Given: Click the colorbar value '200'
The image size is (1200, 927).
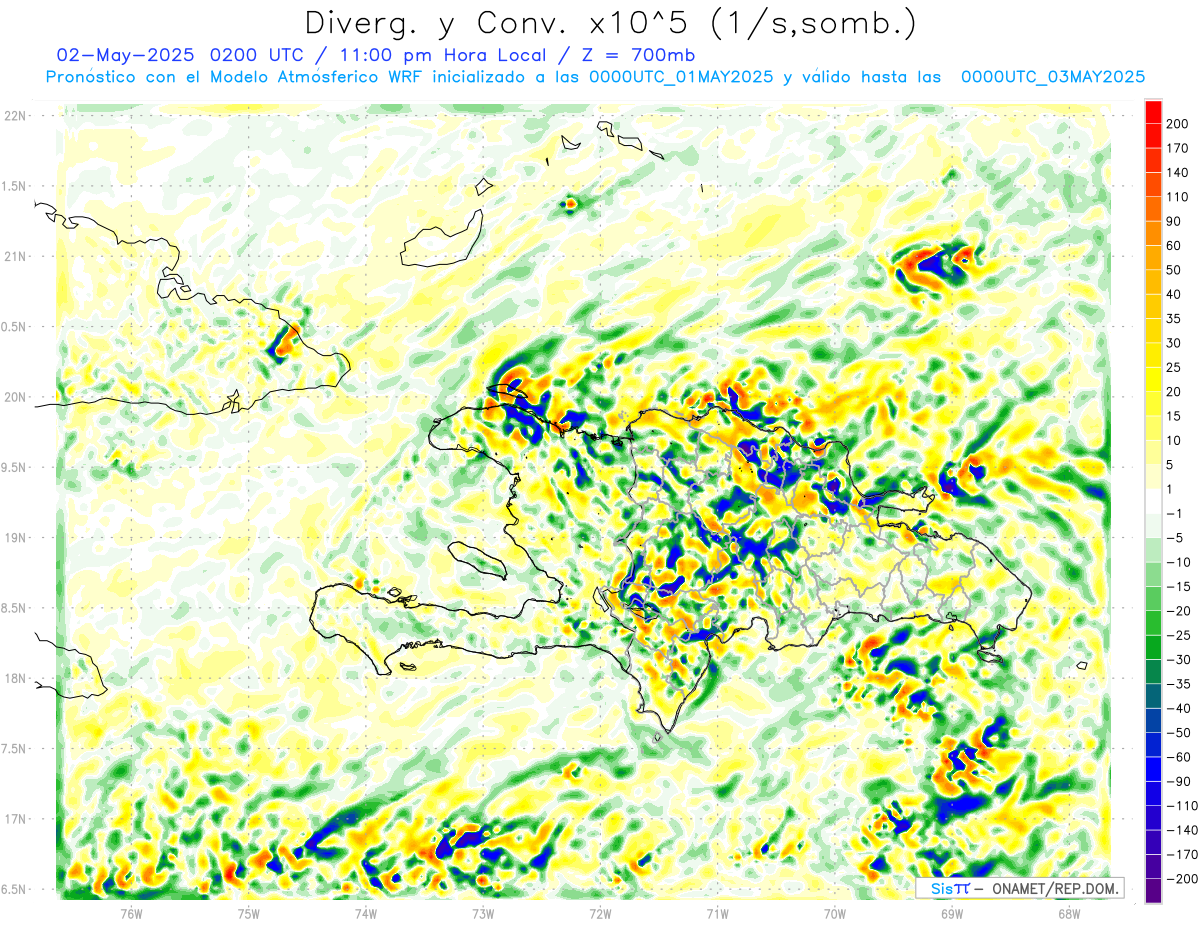Looking at the screenshot, I should click(x=1177, y=123).
